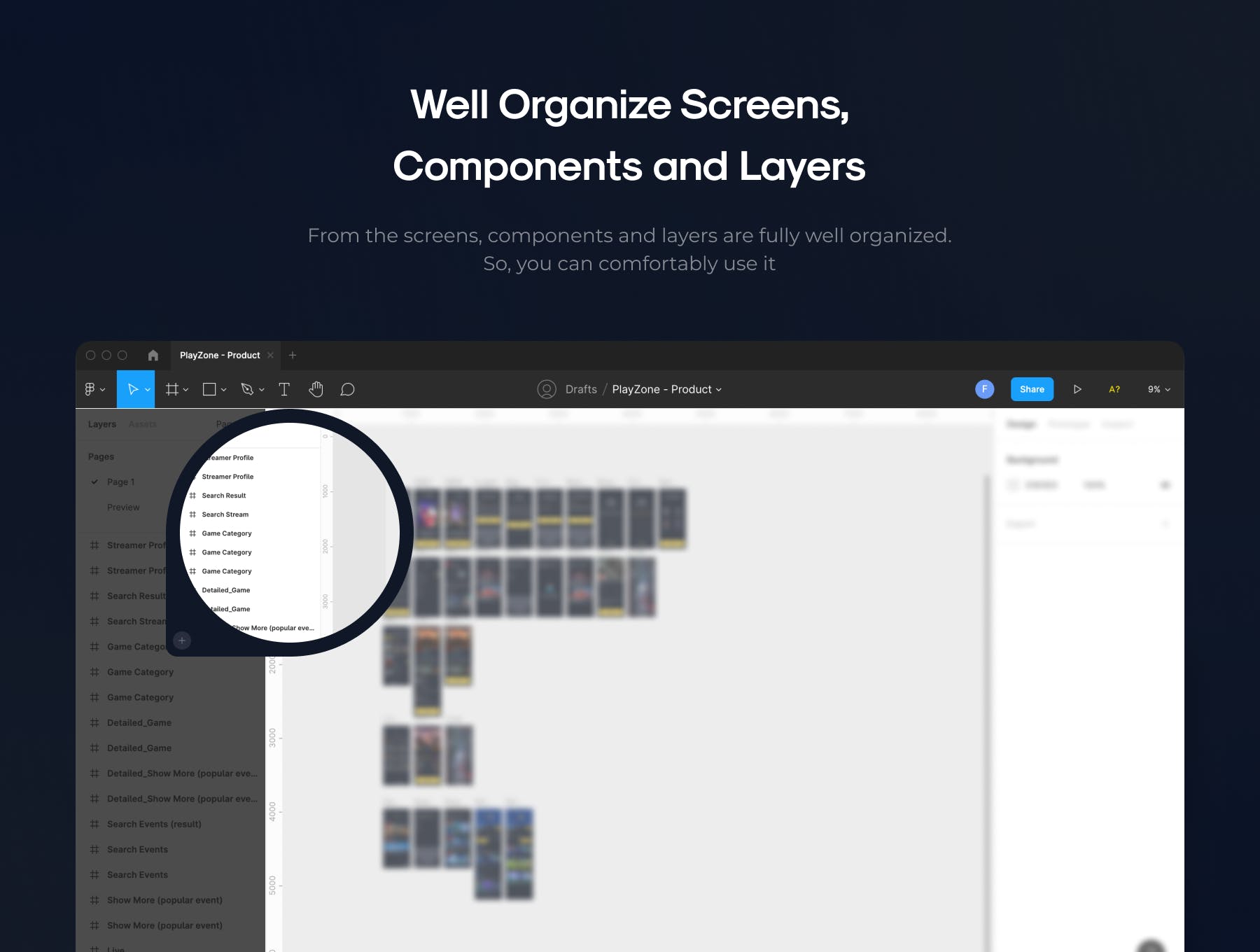Open the Figma main menu icon
This screenshot has height=952, width=1260.
pyautogui.click(x=90, y=389)
